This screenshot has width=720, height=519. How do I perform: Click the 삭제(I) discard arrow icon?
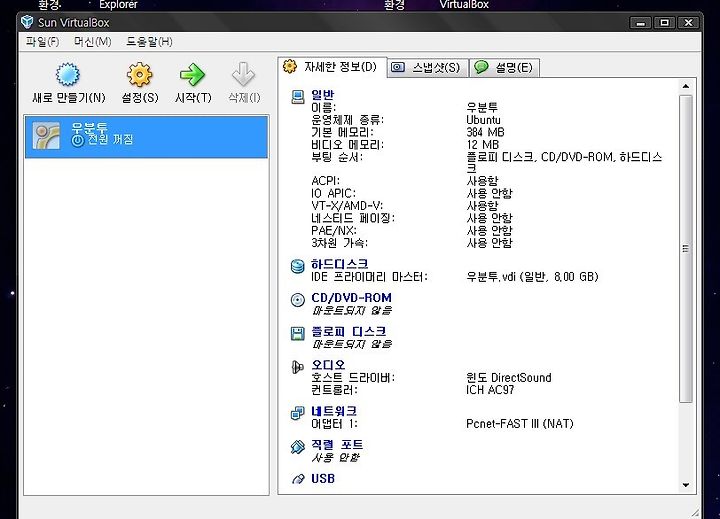[243, 74]
